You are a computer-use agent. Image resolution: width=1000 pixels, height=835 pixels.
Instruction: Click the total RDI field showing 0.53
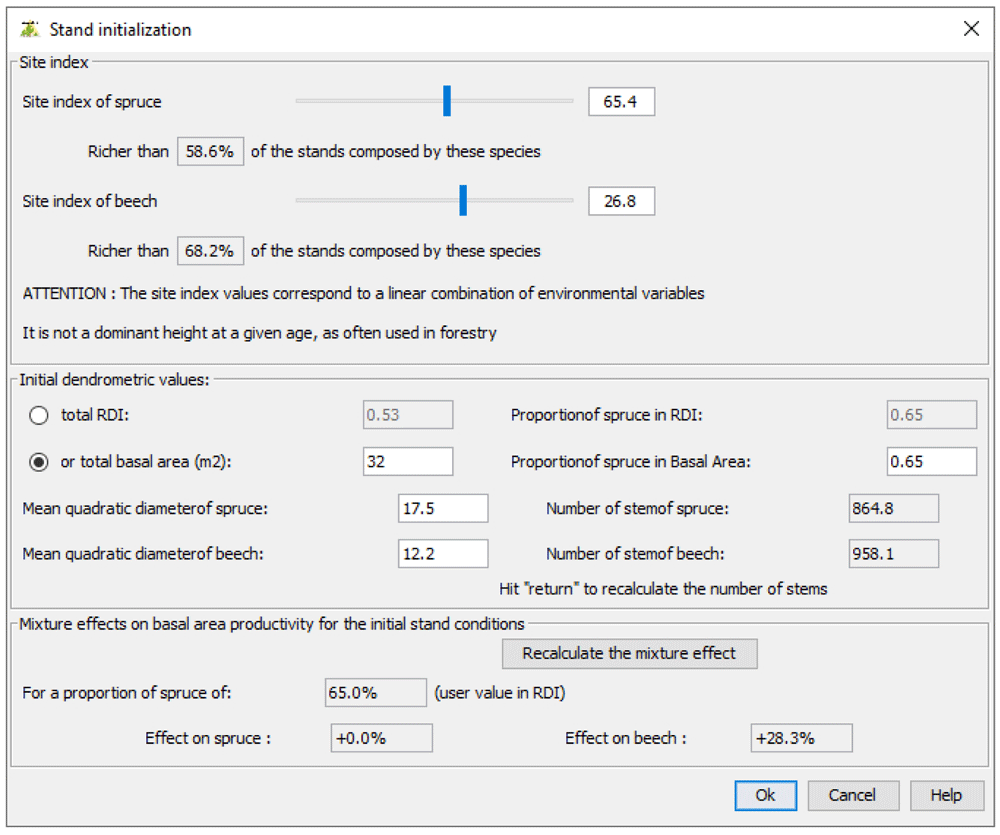pos(408,415)
